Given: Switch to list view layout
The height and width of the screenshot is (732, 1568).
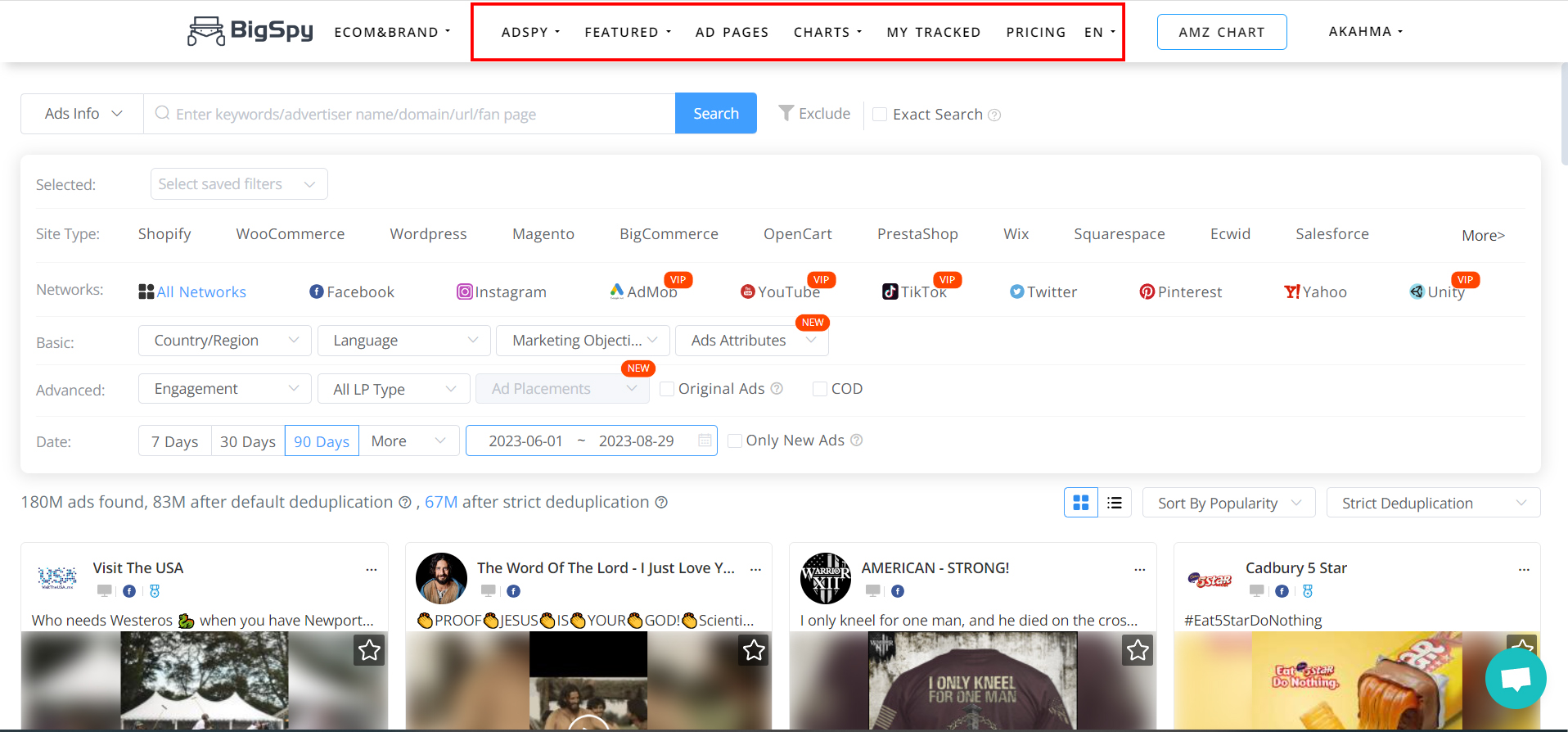Looking at the screenshot, I should [x=1115, y=503].
